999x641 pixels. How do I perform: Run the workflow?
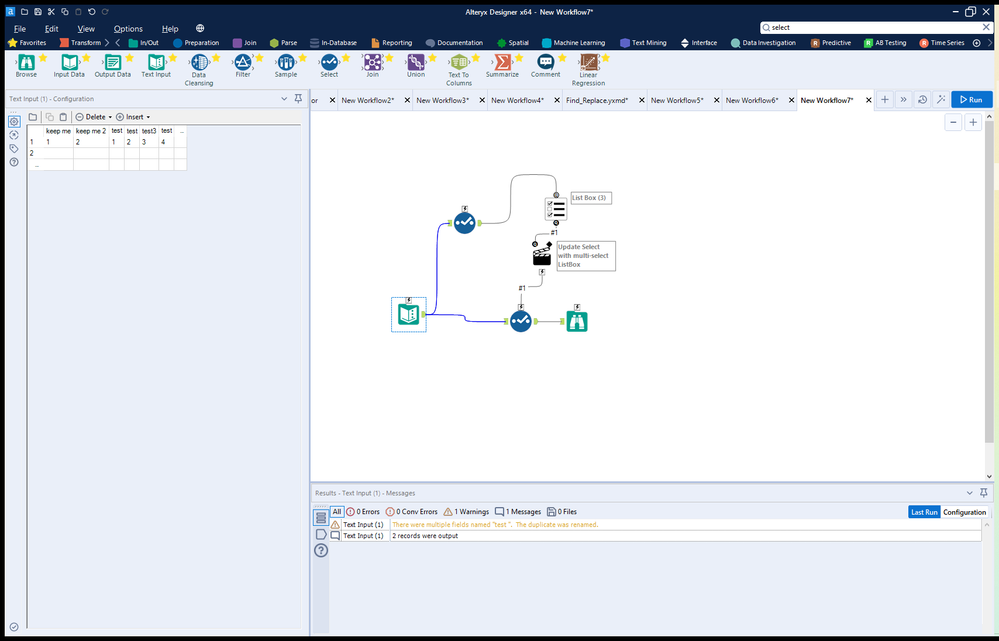click(972, 99)
